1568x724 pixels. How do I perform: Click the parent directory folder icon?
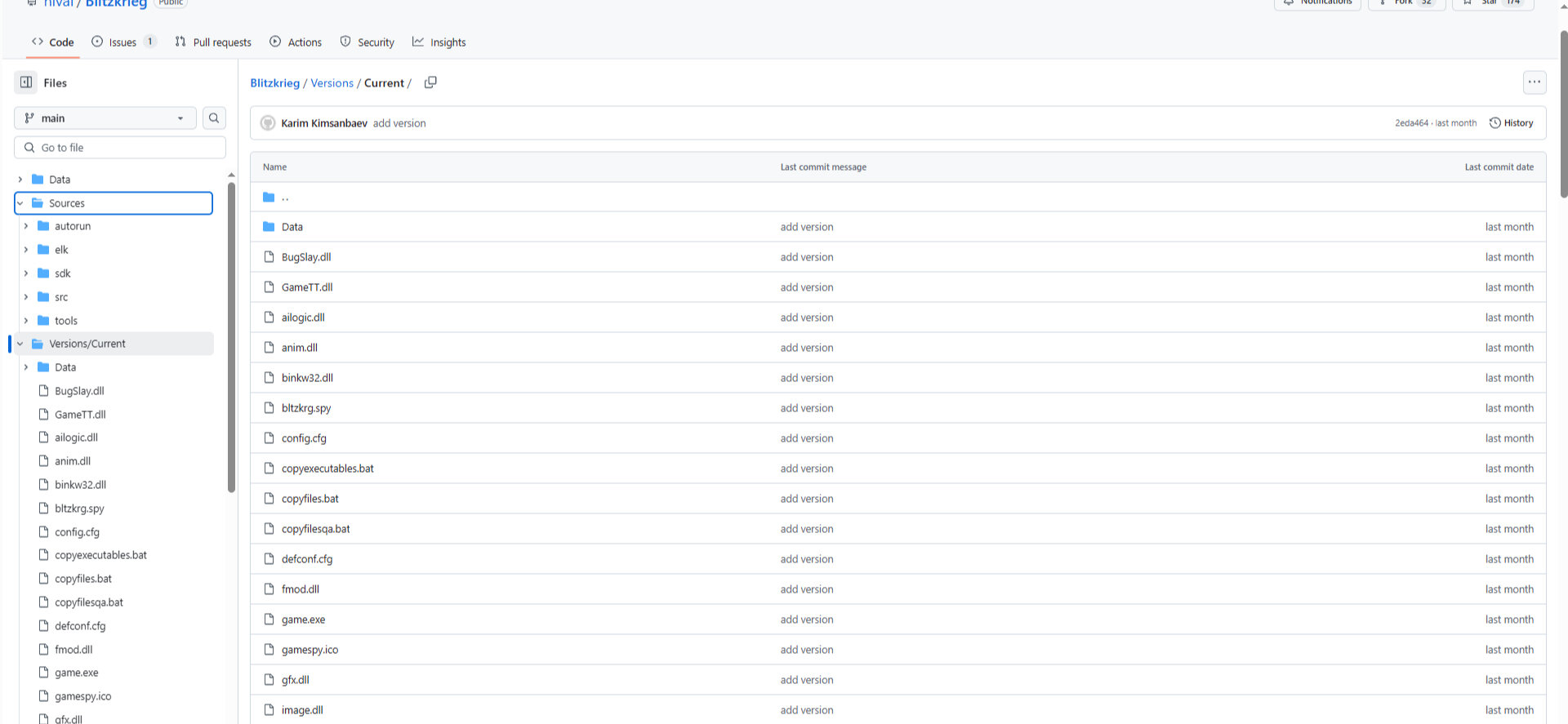[269, 197]
